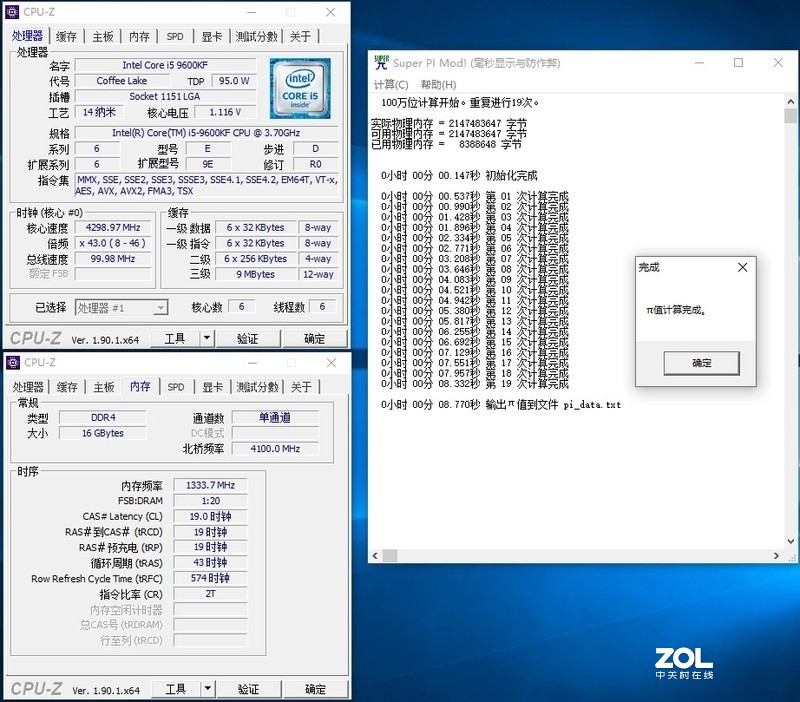Click the 确定 button in bottom CPU-Z
800x702 pixels.
click(x=315, y=689)
